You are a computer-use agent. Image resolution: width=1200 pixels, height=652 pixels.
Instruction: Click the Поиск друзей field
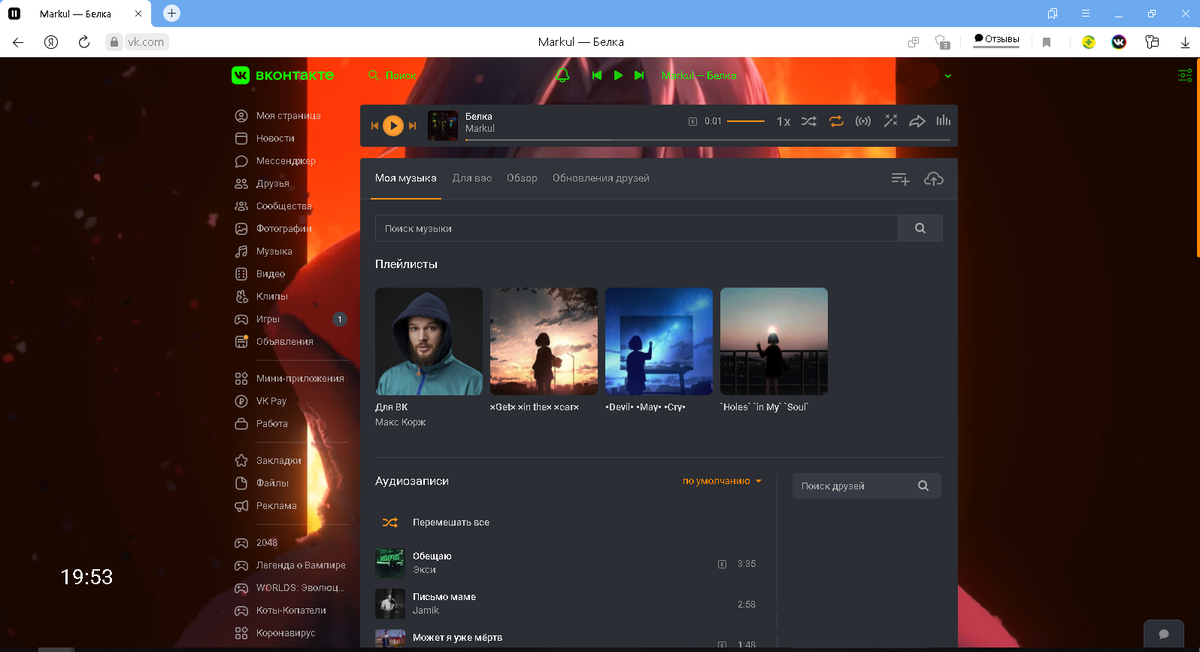867,486
